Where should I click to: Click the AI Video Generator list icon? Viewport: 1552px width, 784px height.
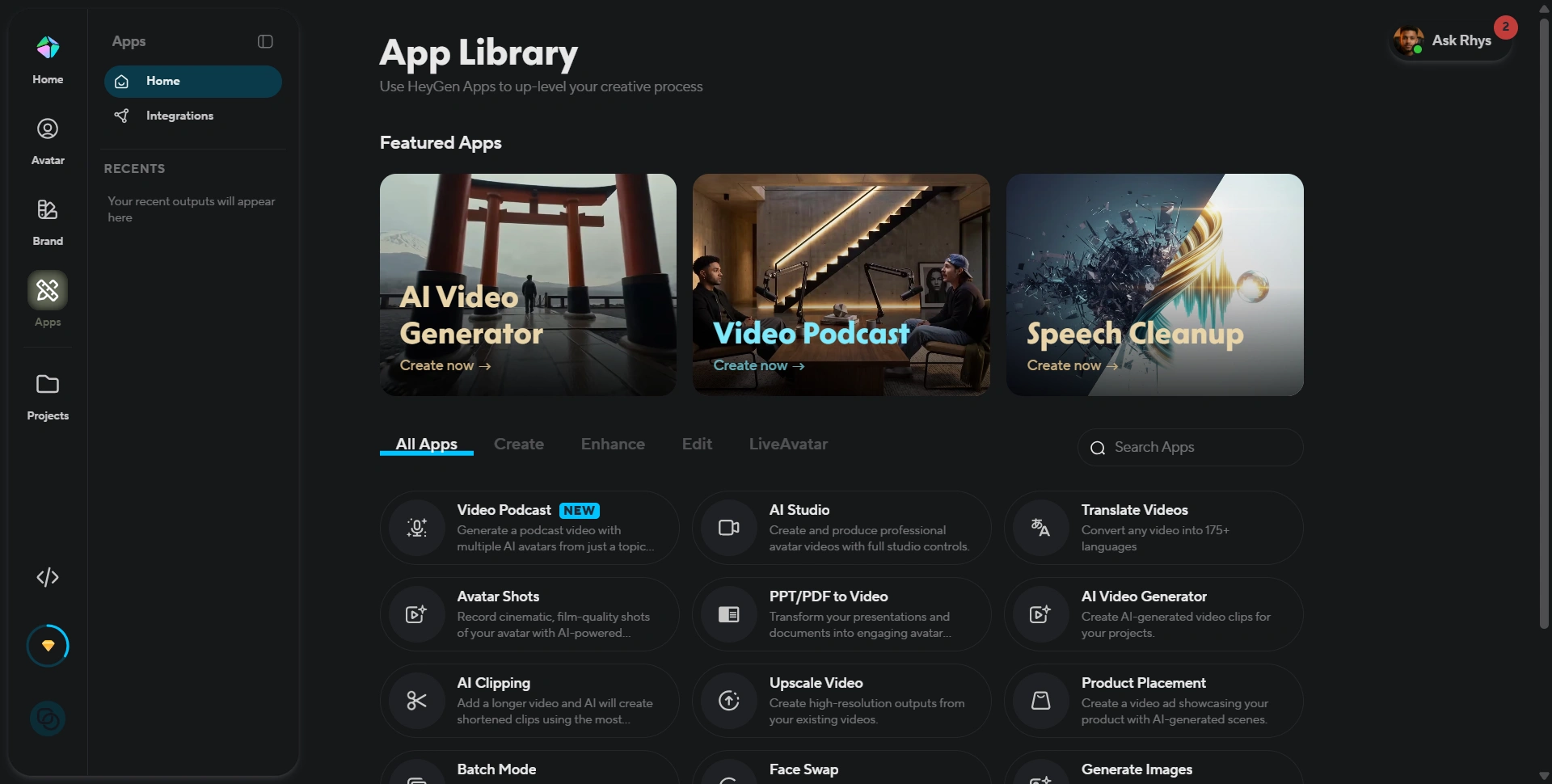click(x=1041, y=614)
